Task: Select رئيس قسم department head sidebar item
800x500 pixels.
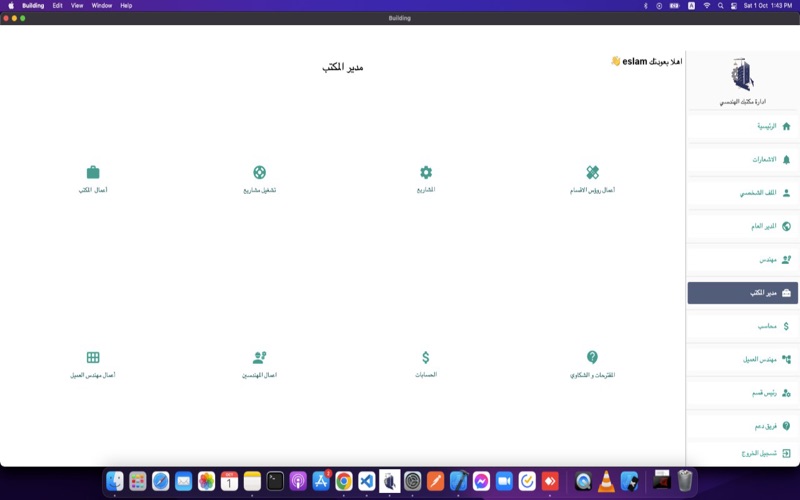Action: point(742,393)
